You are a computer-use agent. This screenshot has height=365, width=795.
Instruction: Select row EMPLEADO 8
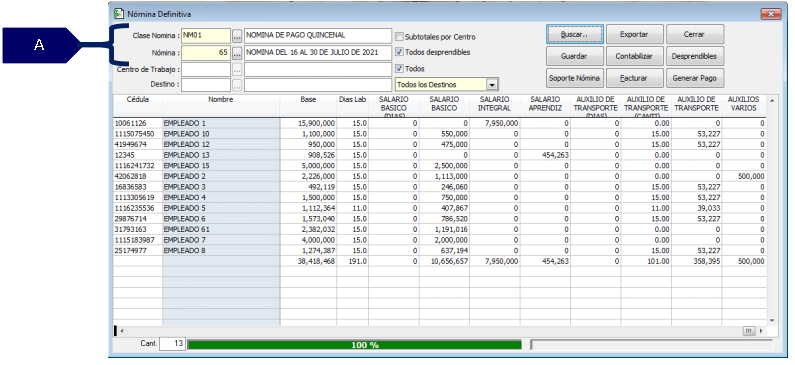tap(439, 251)
